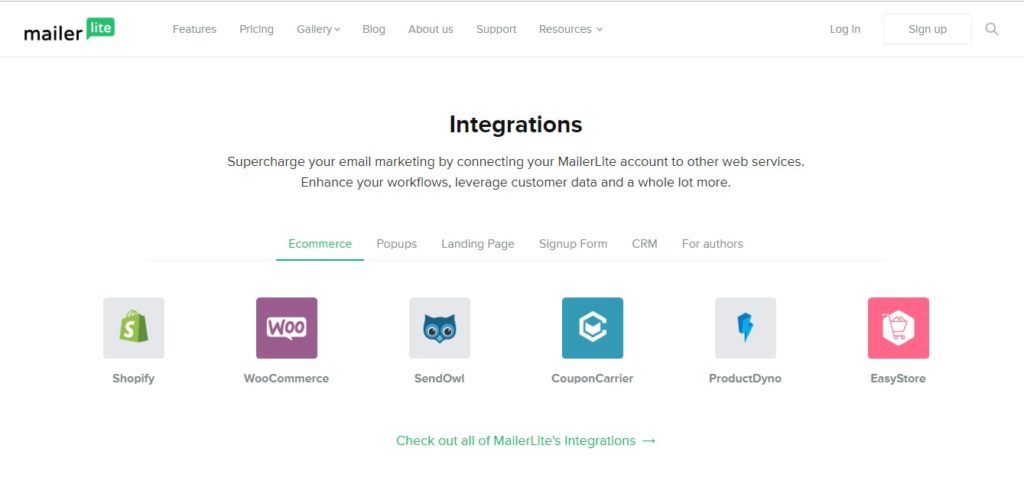The height and width of the screenshot is (494, 1024).
Task: Go to the Features page
Action: pos(194,29)
